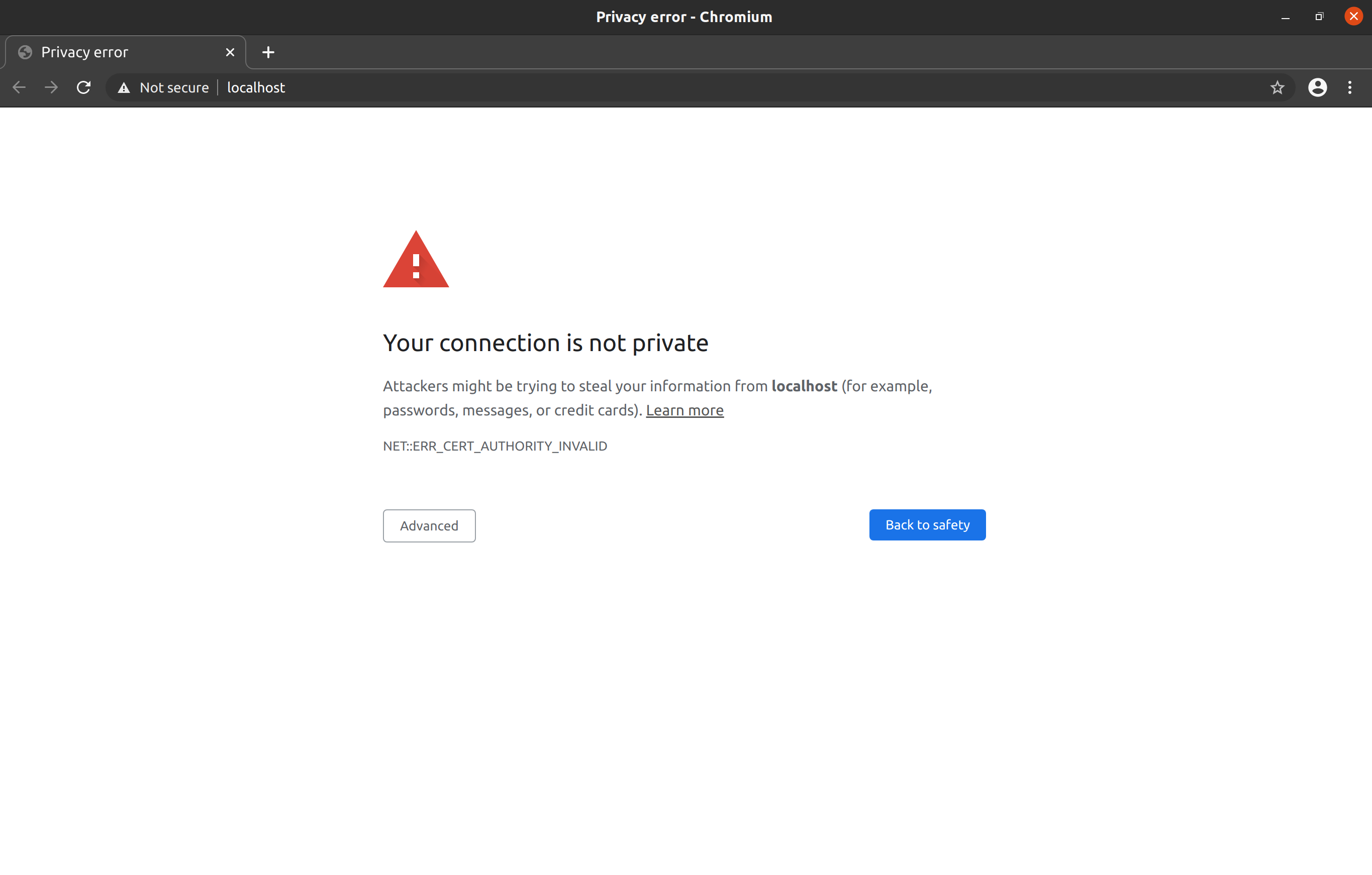Screen dimensions: 1372x875
Task: Click the Not secure label
Action: click(x=174, y=88)
